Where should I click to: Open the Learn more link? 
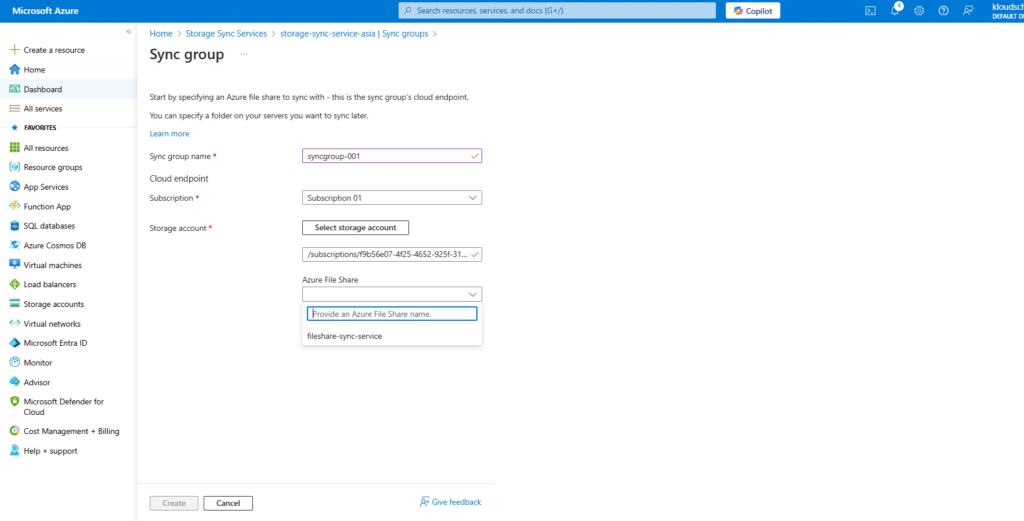169,133
